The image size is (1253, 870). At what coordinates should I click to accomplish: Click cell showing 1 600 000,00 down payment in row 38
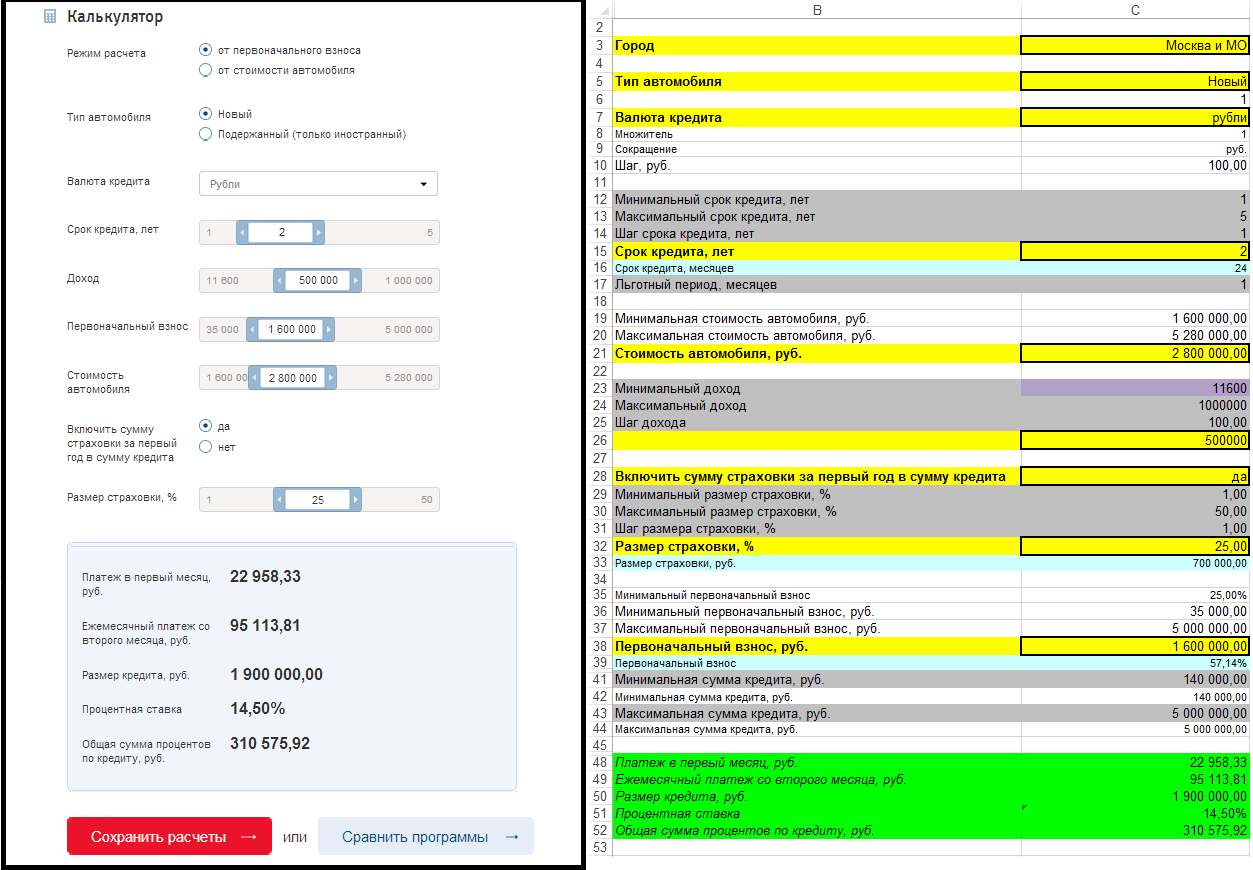coord(1135,646)
